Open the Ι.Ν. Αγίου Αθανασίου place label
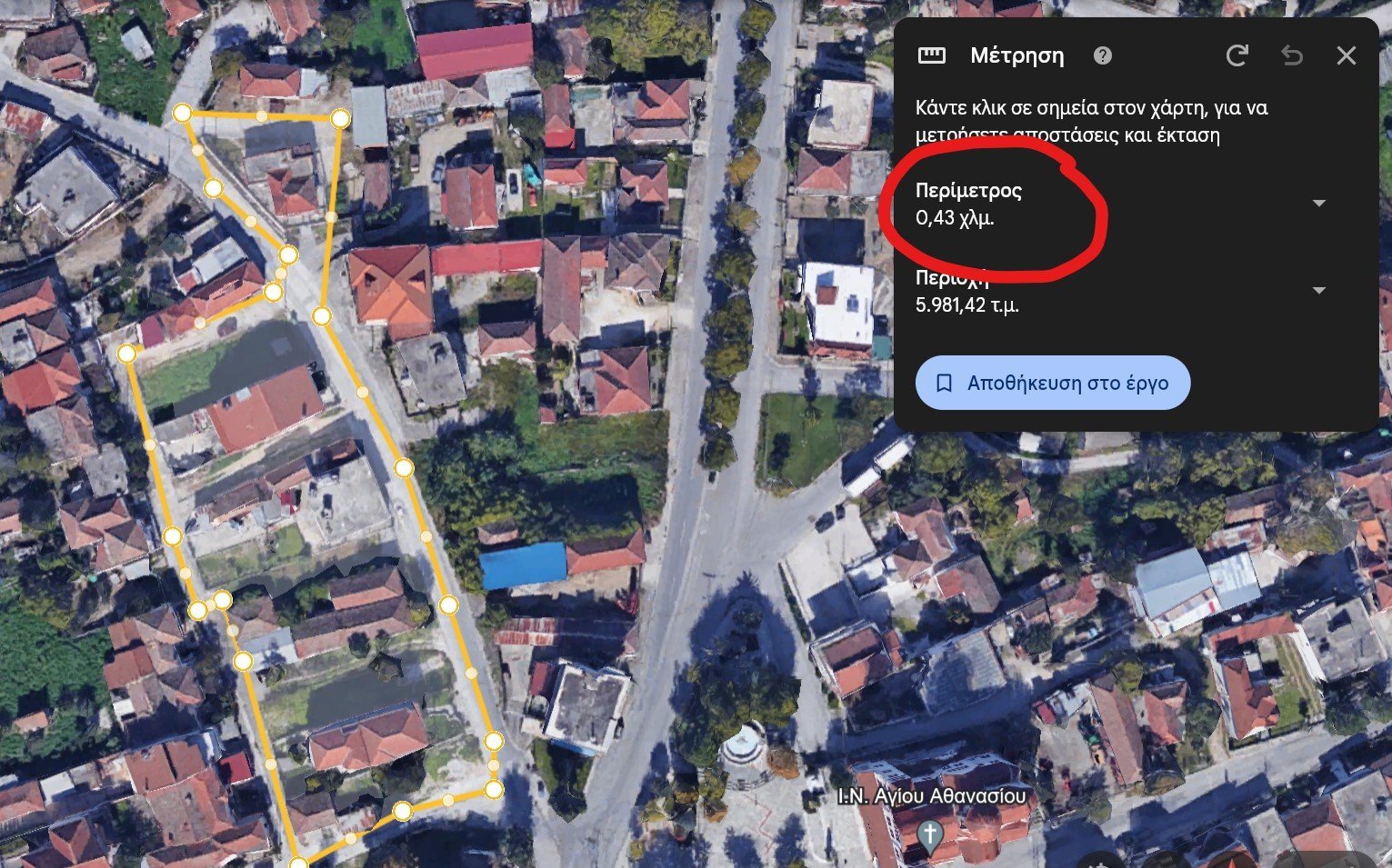This screenshot has width=1392, height=868. [932, 796]
